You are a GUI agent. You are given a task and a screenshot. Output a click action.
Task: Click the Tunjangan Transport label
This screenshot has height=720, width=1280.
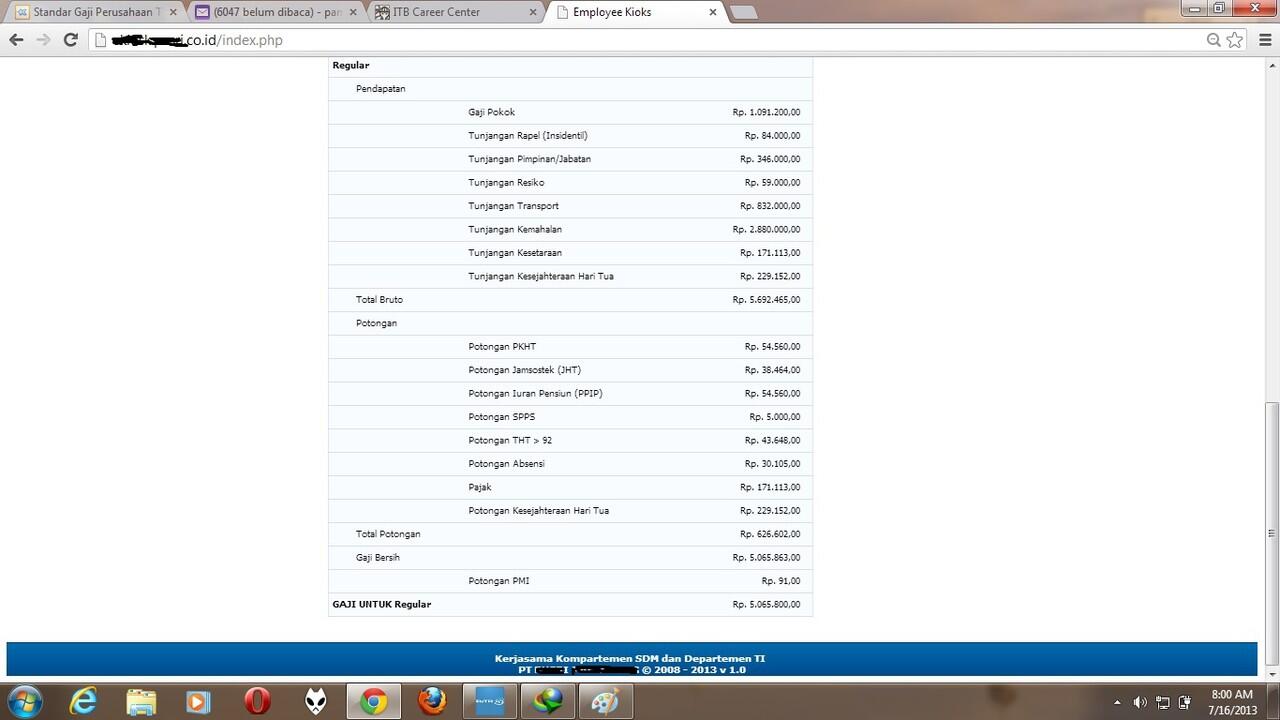(x=513, y=206)
